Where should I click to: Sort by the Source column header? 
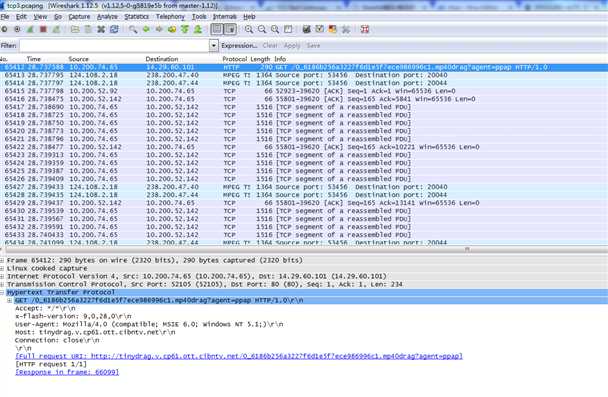click(79, 59)
